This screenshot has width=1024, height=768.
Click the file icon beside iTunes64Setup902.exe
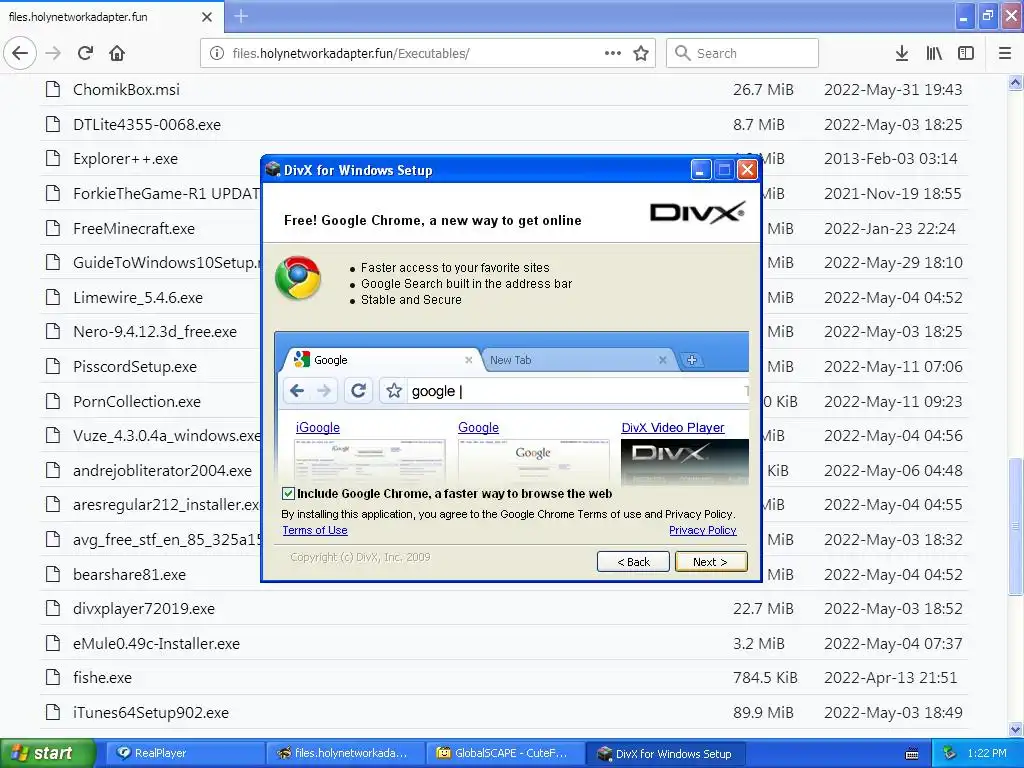[x=53, y=712]
